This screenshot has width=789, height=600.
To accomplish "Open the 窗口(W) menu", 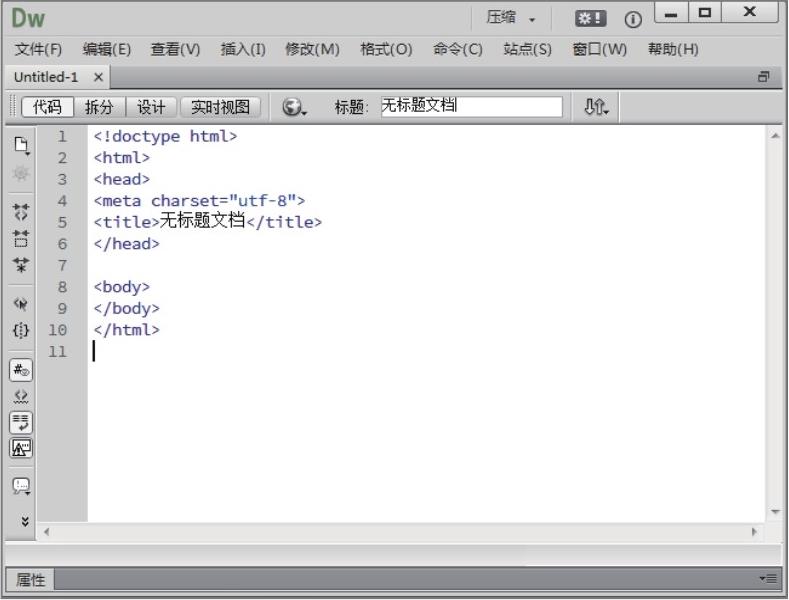I will pos(600,49).
